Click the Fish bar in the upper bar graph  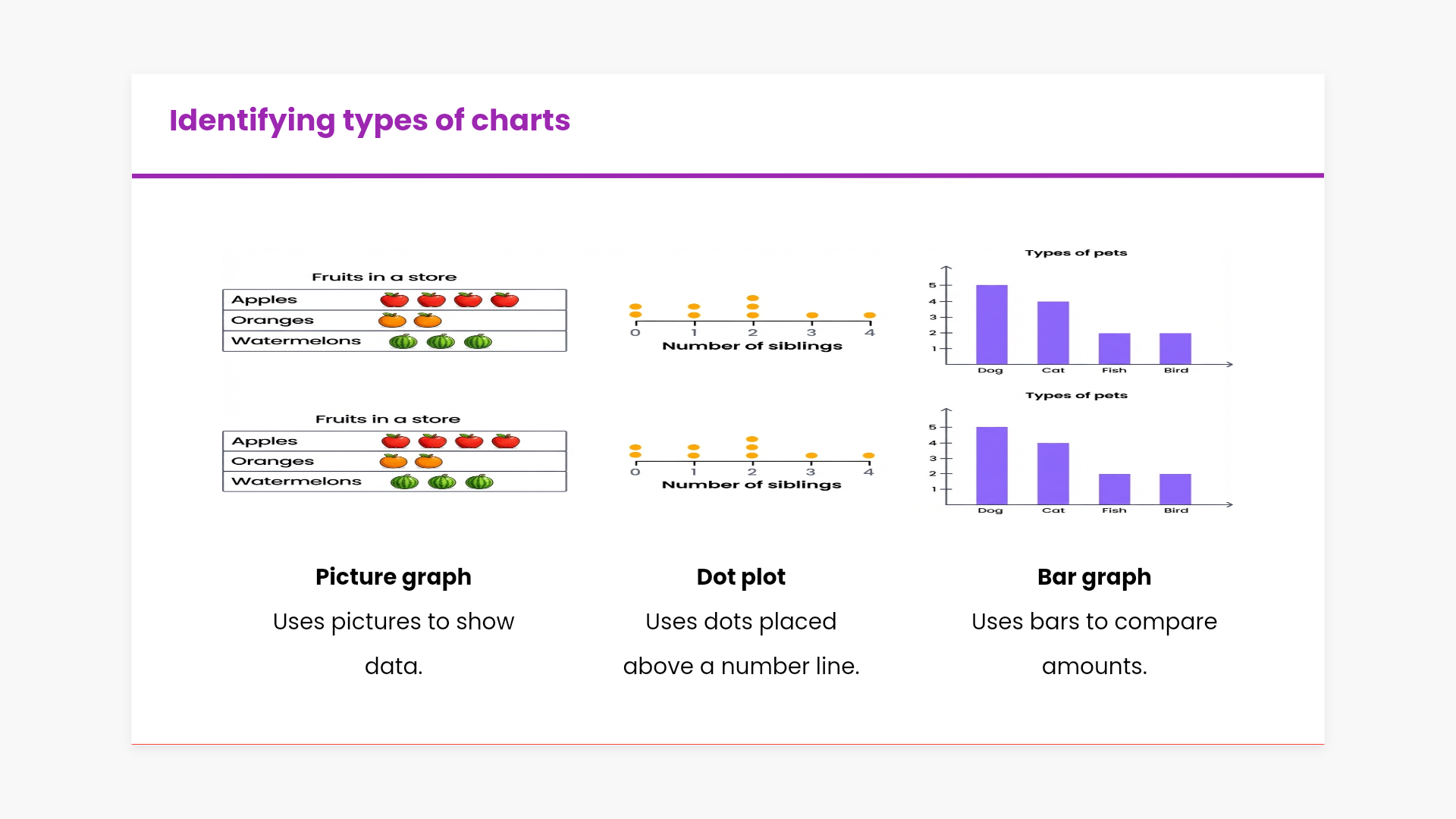click(1114, 349)
